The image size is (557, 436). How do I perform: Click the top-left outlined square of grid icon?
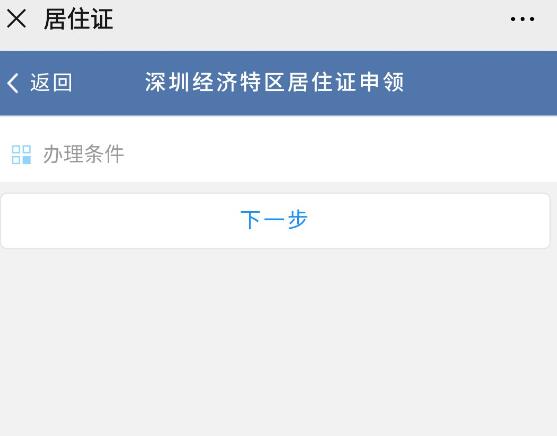(x=16, y=149)
